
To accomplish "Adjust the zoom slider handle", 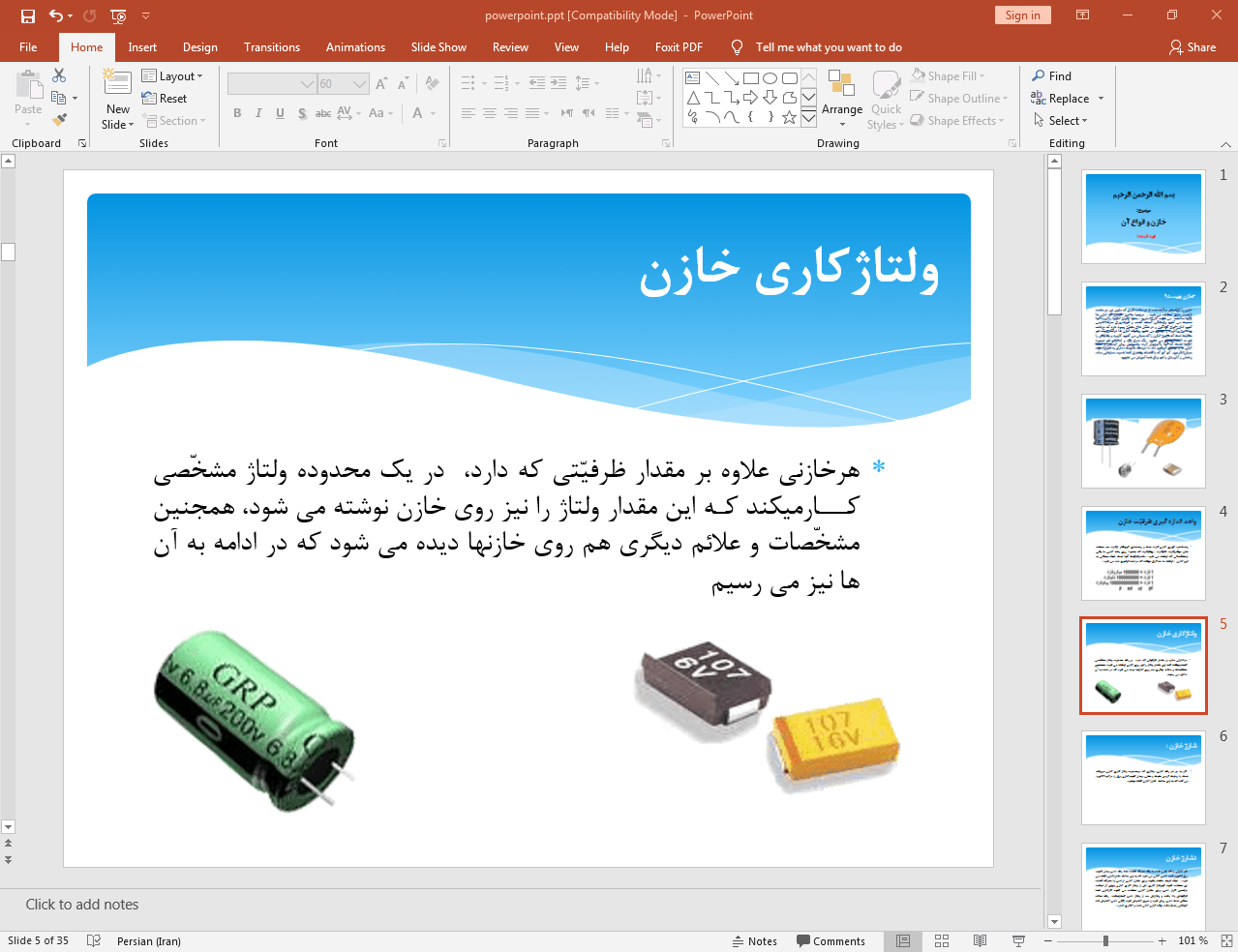I will (x=1105, y=940).
